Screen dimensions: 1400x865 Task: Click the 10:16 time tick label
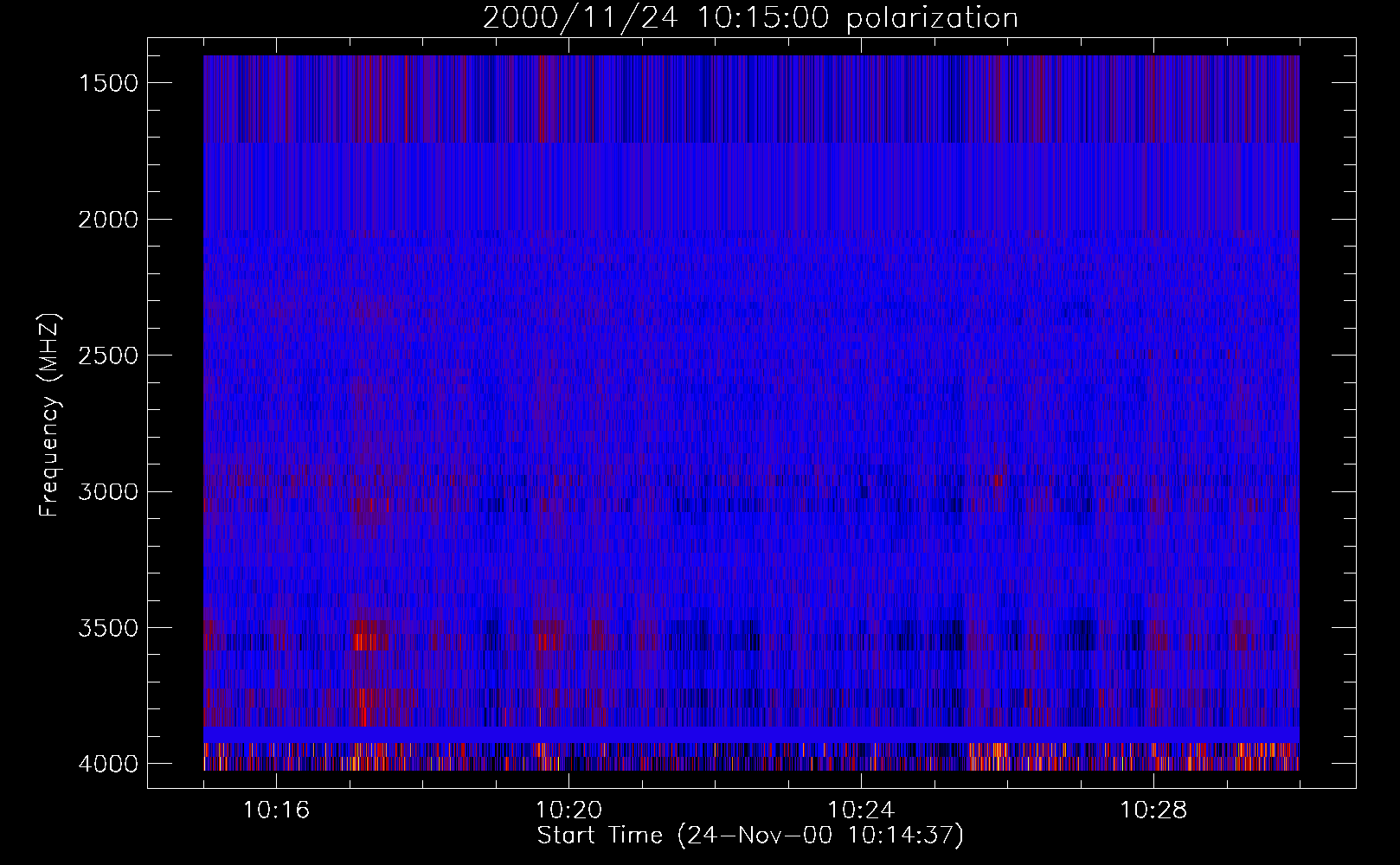(277, 811)
